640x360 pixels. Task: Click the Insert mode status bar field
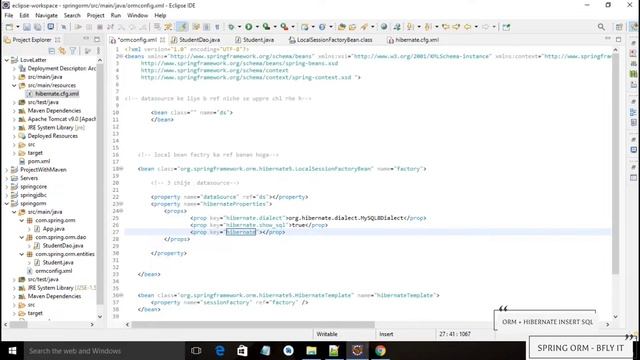[x=386, y=334]
